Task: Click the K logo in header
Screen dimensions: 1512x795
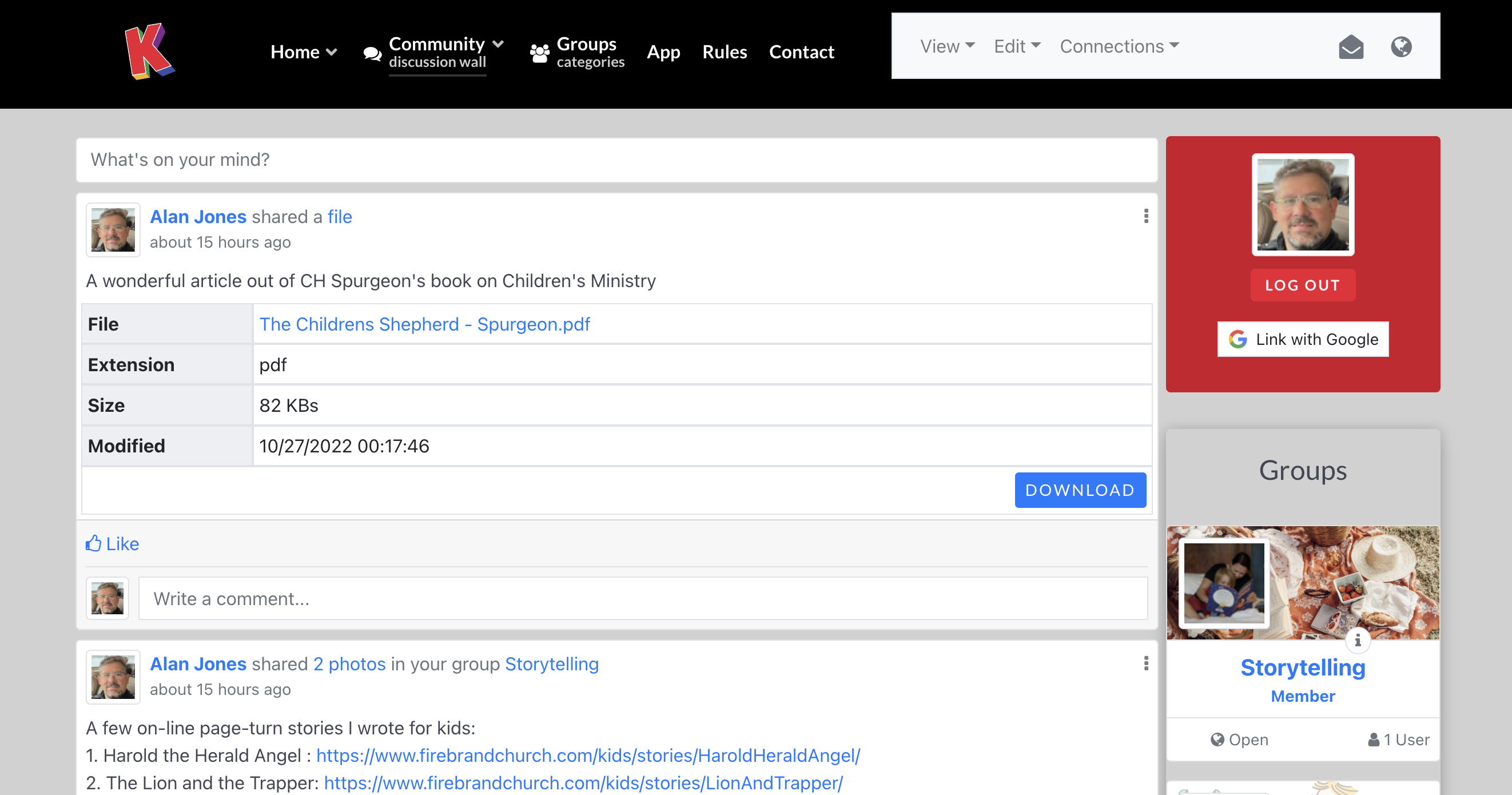Action: click(149, 51)
